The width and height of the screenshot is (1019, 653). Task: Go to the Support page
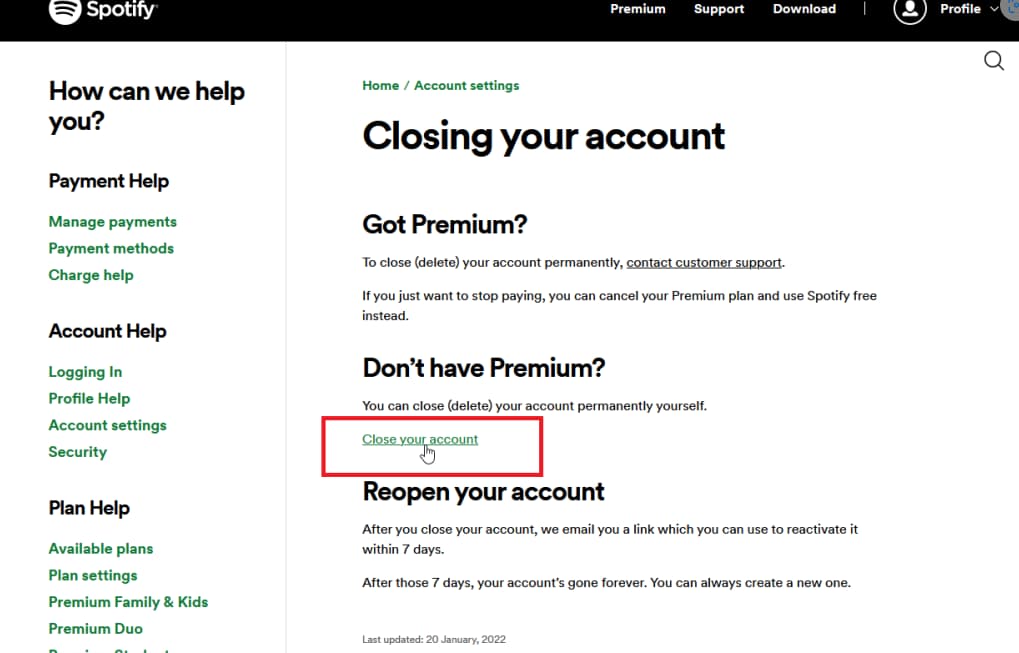(x=719, y=9)
